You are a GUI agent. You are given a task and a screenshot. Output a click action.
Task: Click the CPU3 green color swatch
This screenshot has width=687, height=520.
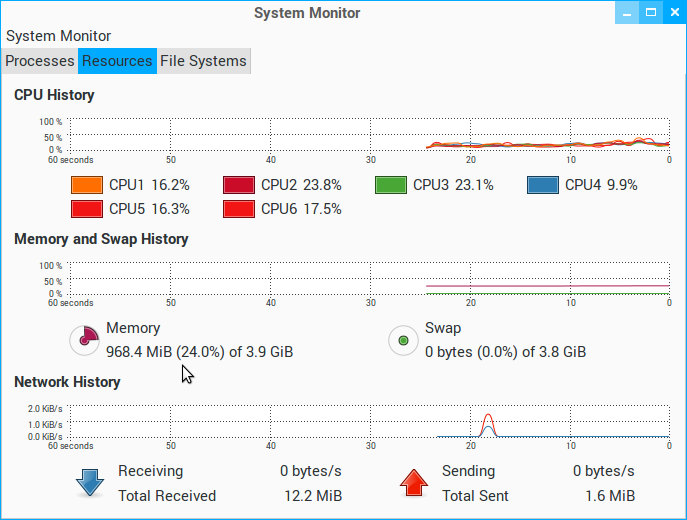coord(391,185)
